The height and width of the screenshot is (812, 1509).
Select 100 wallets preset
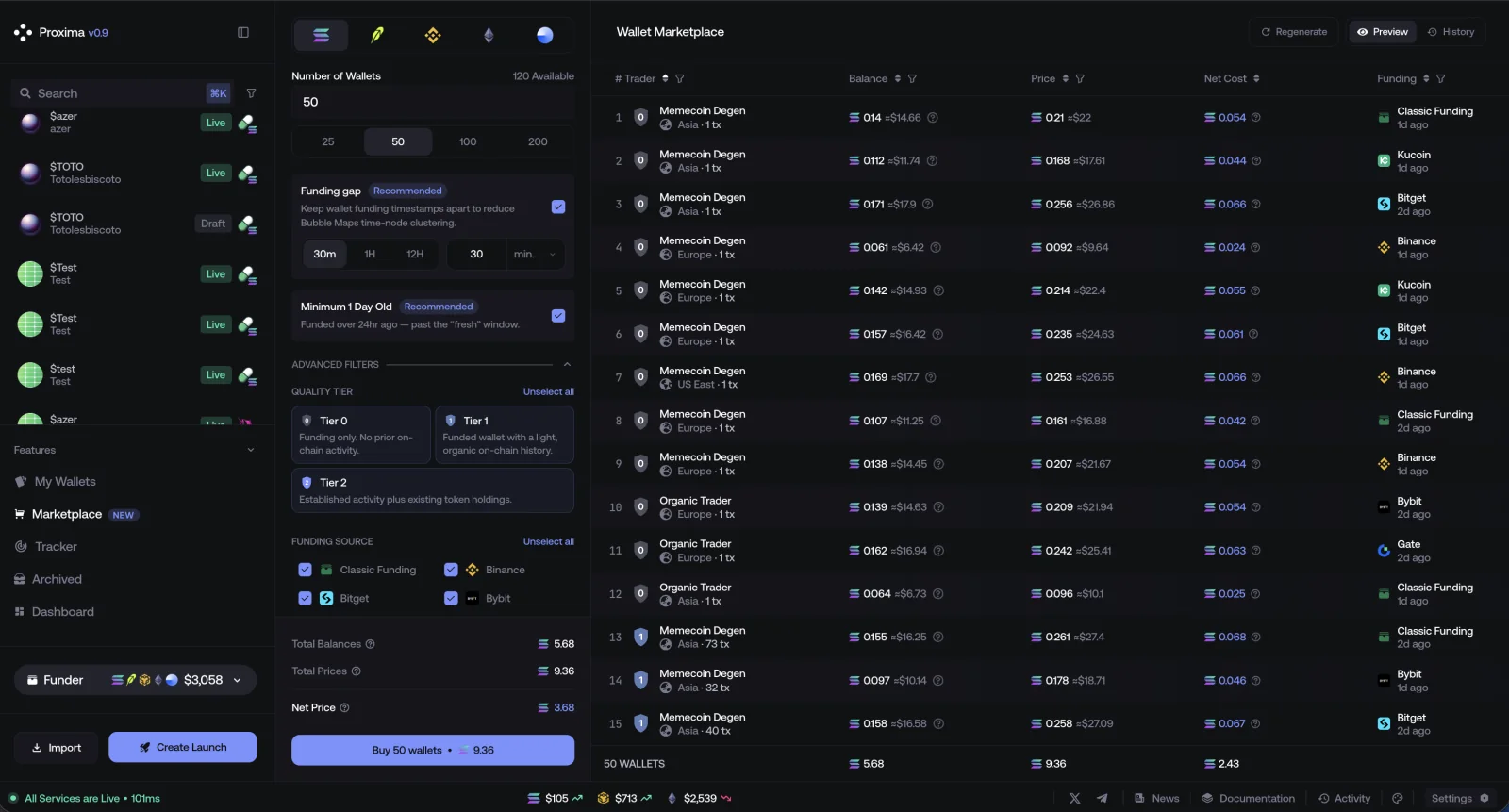[468, 141]
